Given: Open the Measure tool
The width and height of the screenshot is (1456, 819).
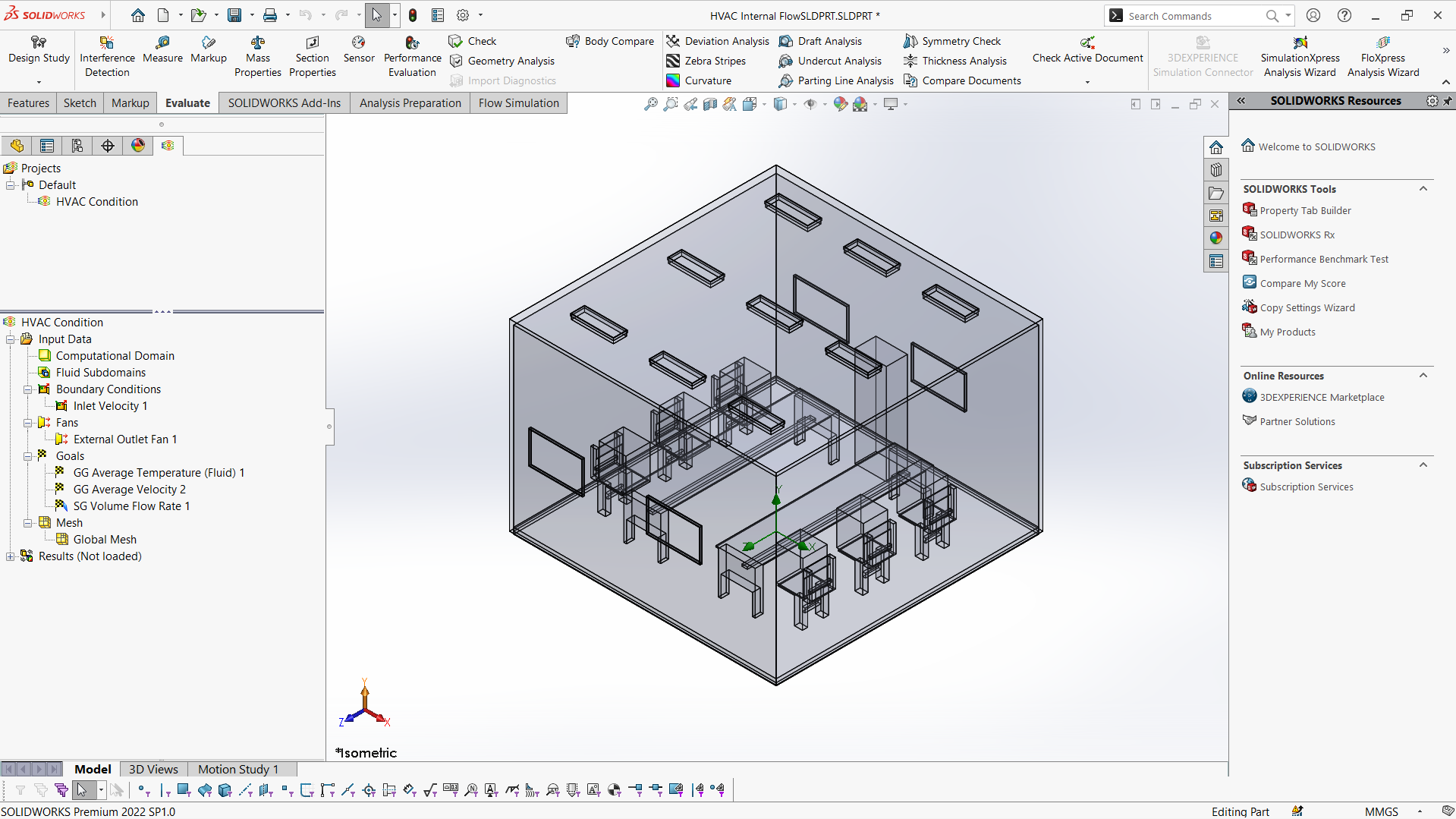Looking at the screenshot, I should tap(162, 49).
